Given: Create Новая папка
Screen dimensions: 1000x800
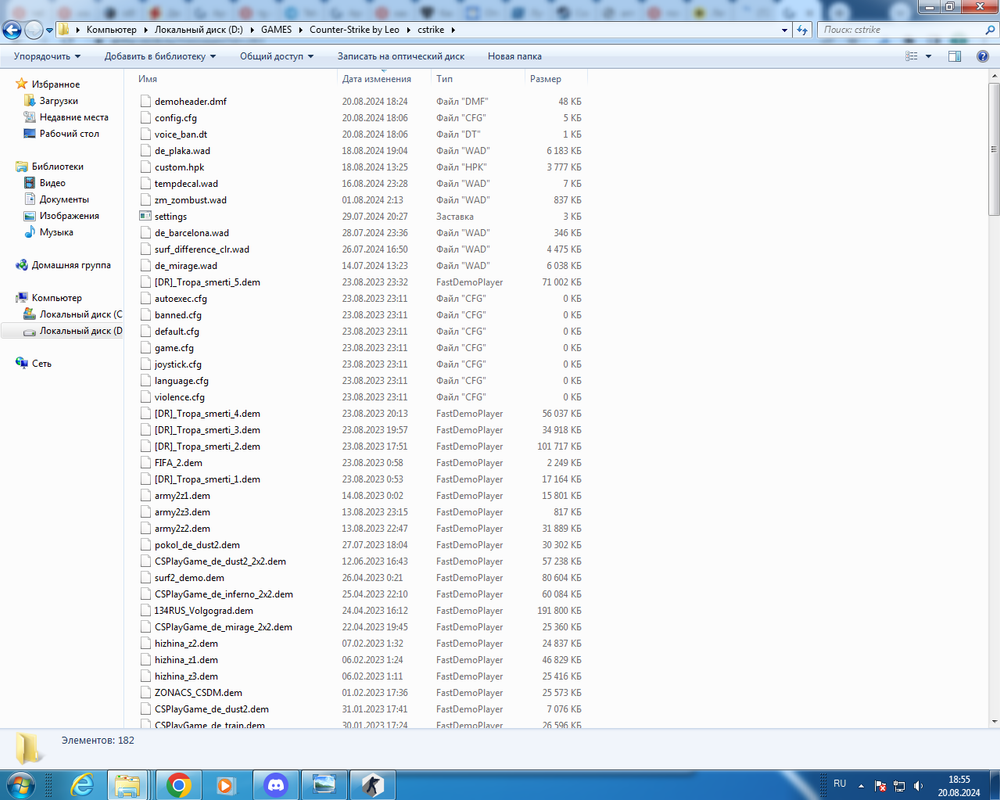Looking at the screenshot, I should tap(515, 56).
